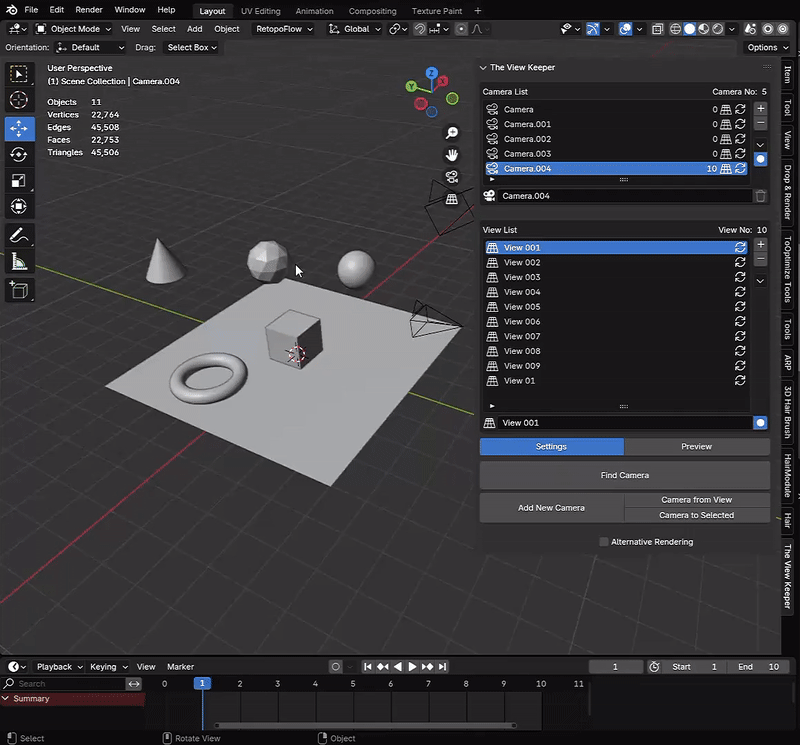The width and height of the screenshot is (800, 745).
Task: Open the Add menu in viewport header
Action: coord(194,29)
